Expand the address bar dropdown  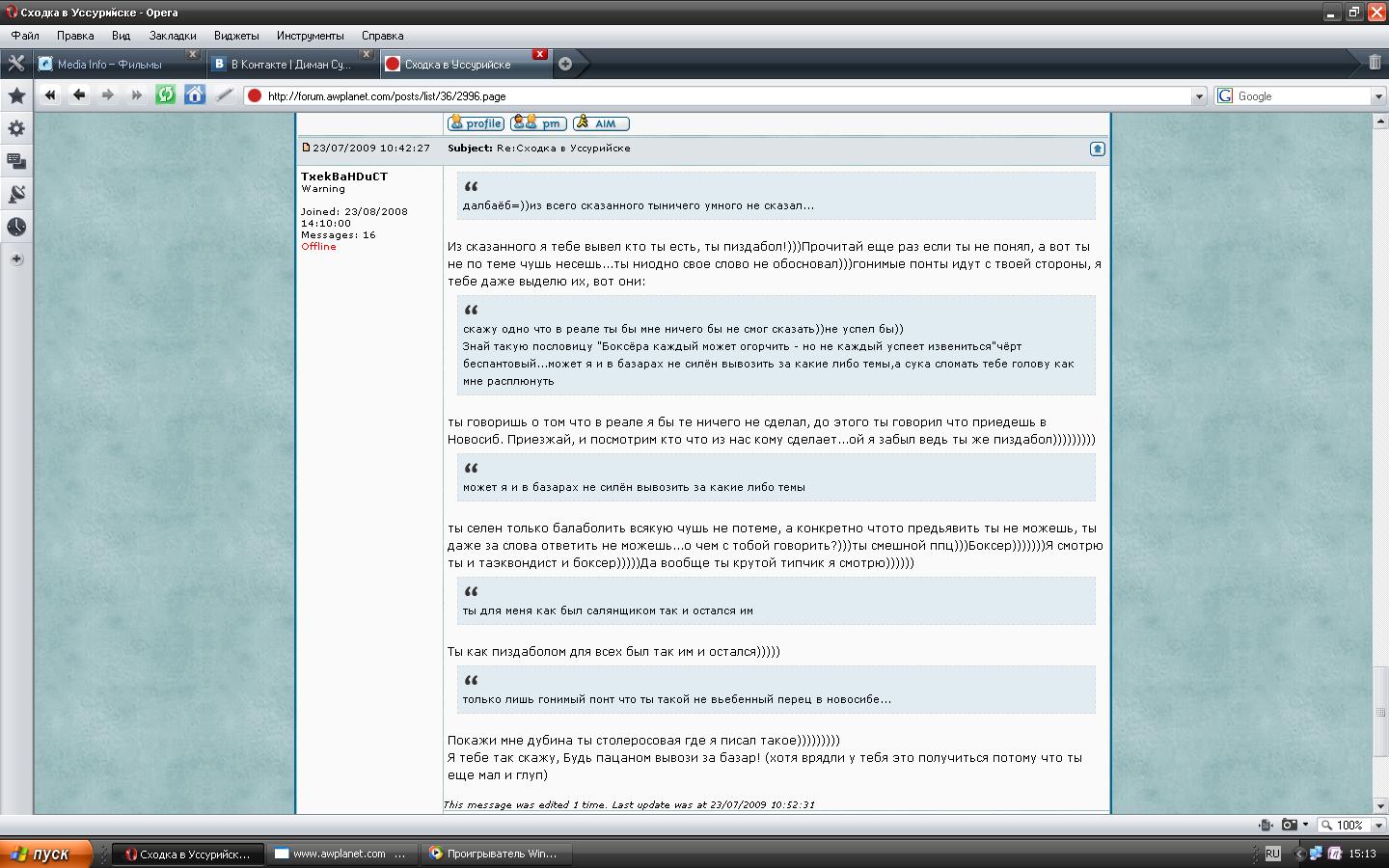(1199, 96)
